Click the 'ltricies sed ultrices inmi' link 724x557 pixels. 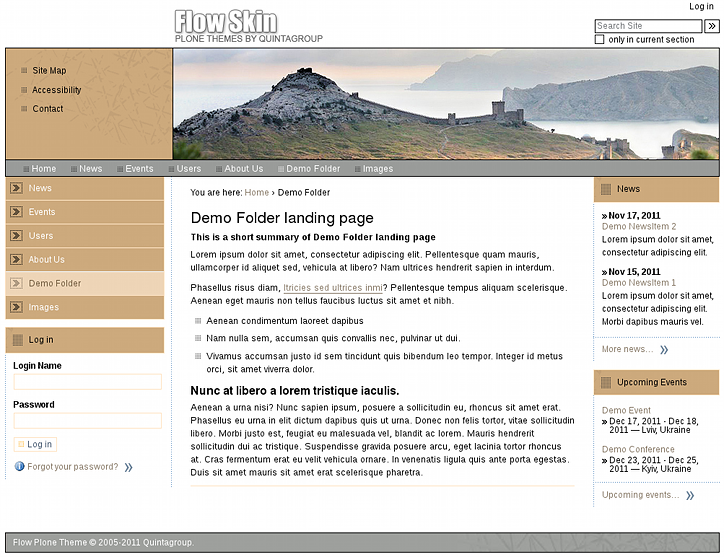[x=332, y=288]
